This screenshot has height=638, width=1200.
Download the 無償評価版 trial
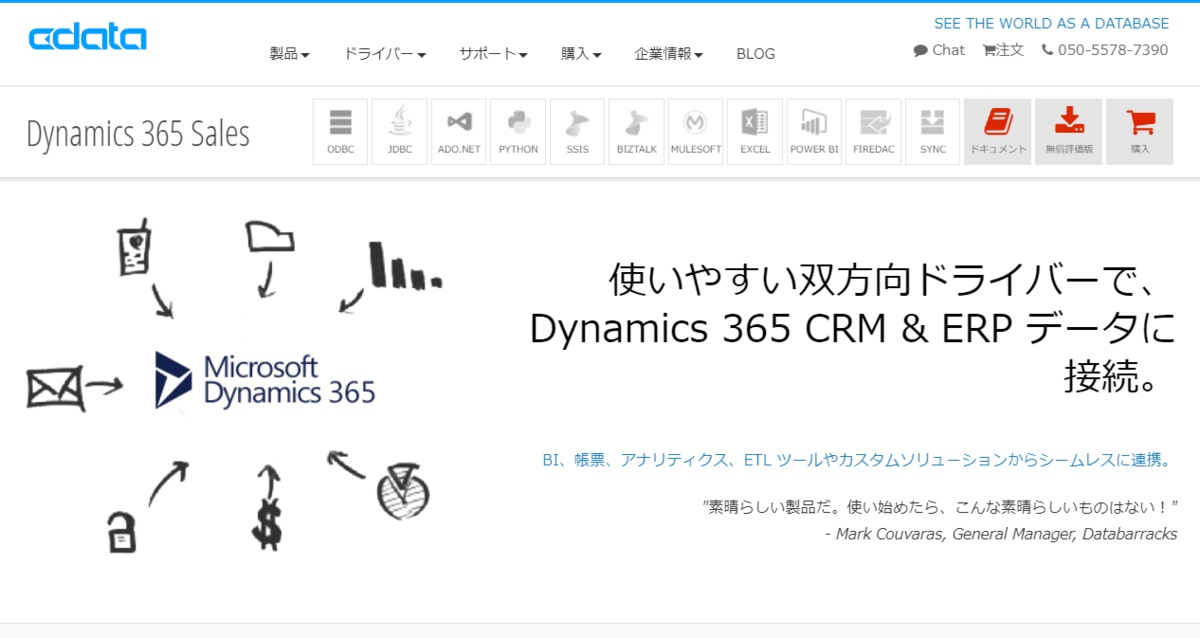pos(1069,131)
